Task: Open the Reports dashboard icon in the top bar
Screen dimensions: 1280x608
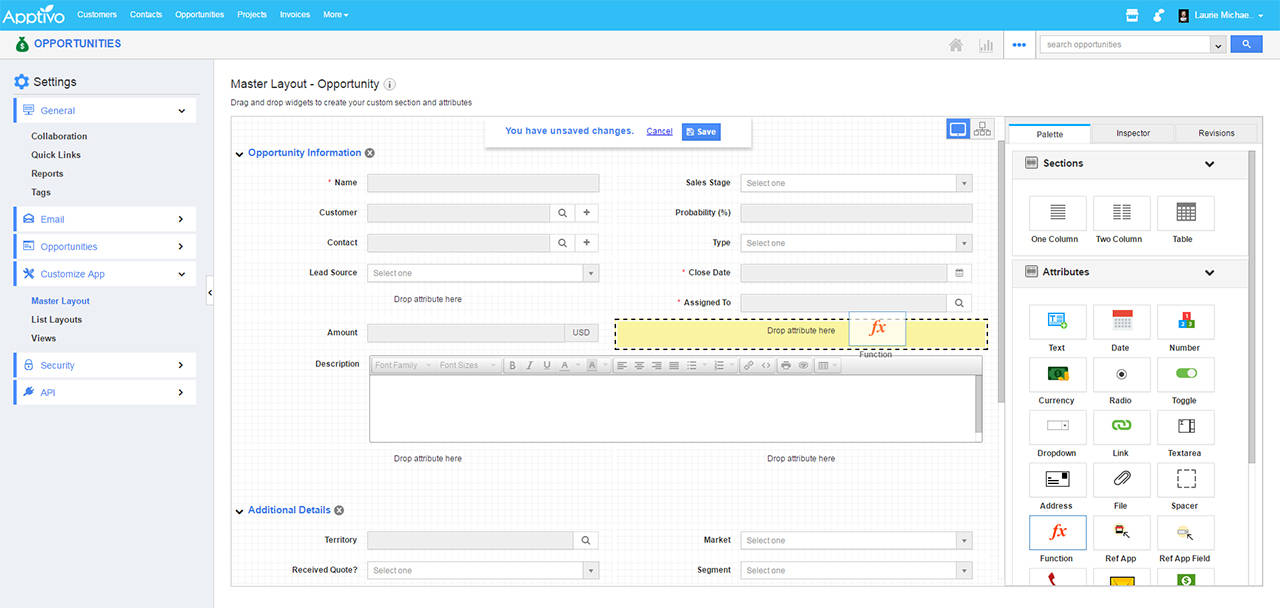Action: coord(985,44)
